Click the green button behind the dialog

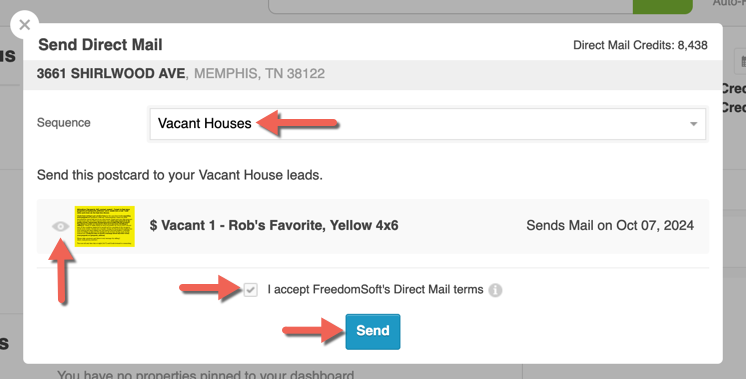[x=662, y=7]
